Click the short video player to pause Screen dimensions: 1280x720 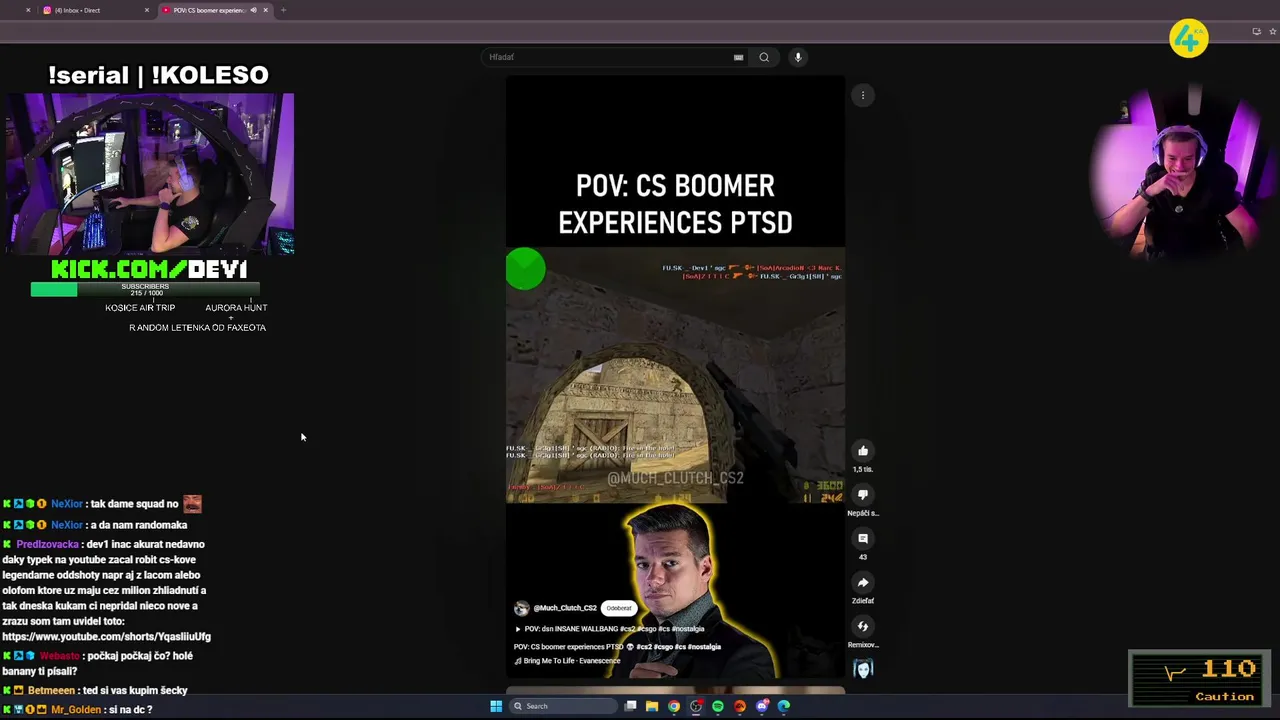675,375
